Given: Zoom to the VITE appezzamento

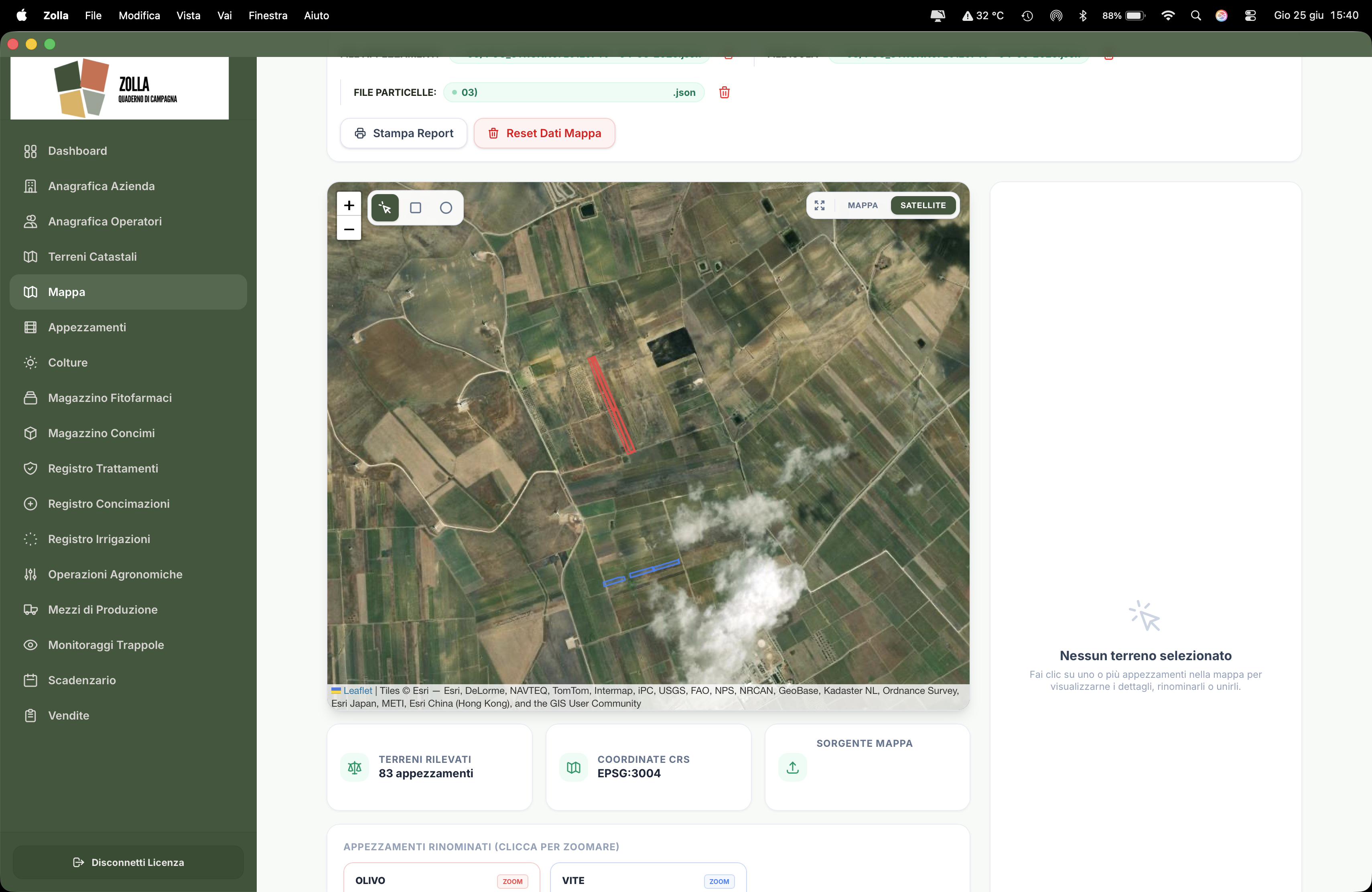Looking at the screenshot, I should [718, 881].
